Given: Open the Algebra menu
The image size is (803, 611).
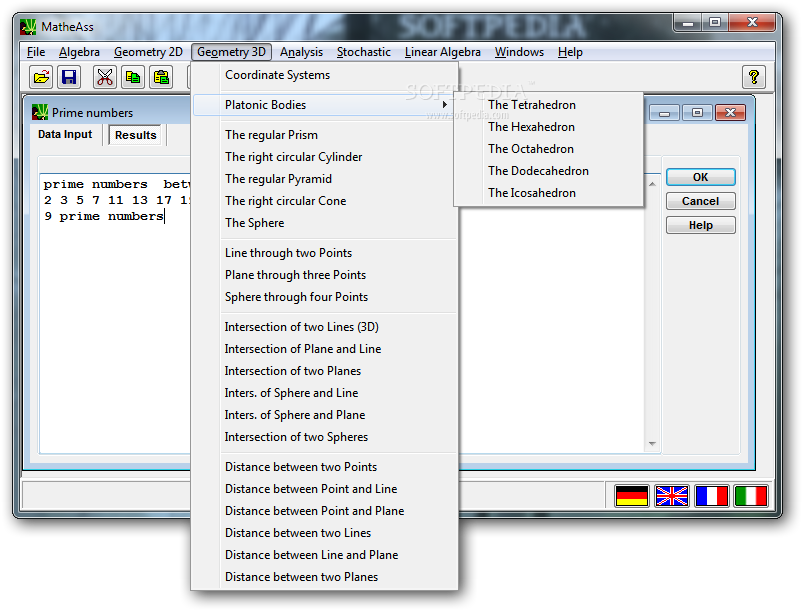Looking at the screenshot, I should pyautogui.click(x=79, y=52).
